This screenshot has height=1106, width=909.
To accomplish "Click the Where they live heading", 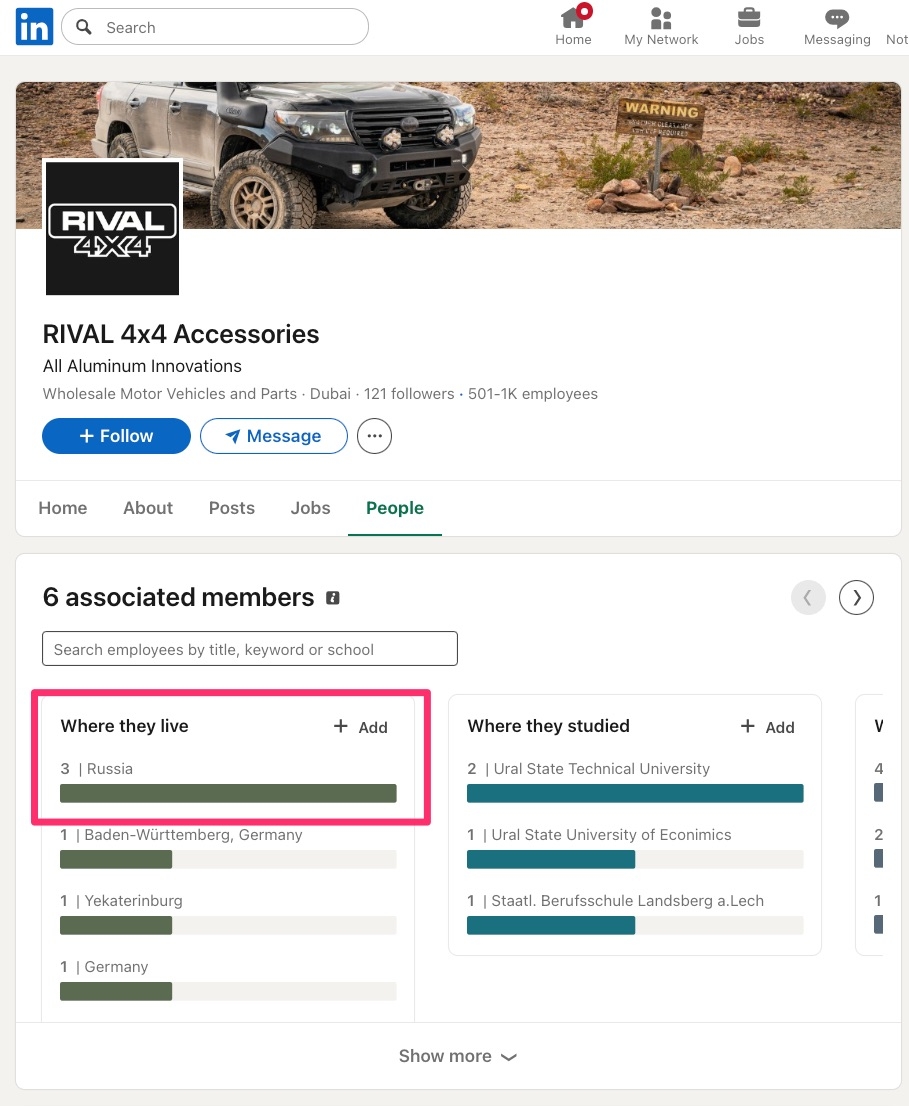I will 124,726.
